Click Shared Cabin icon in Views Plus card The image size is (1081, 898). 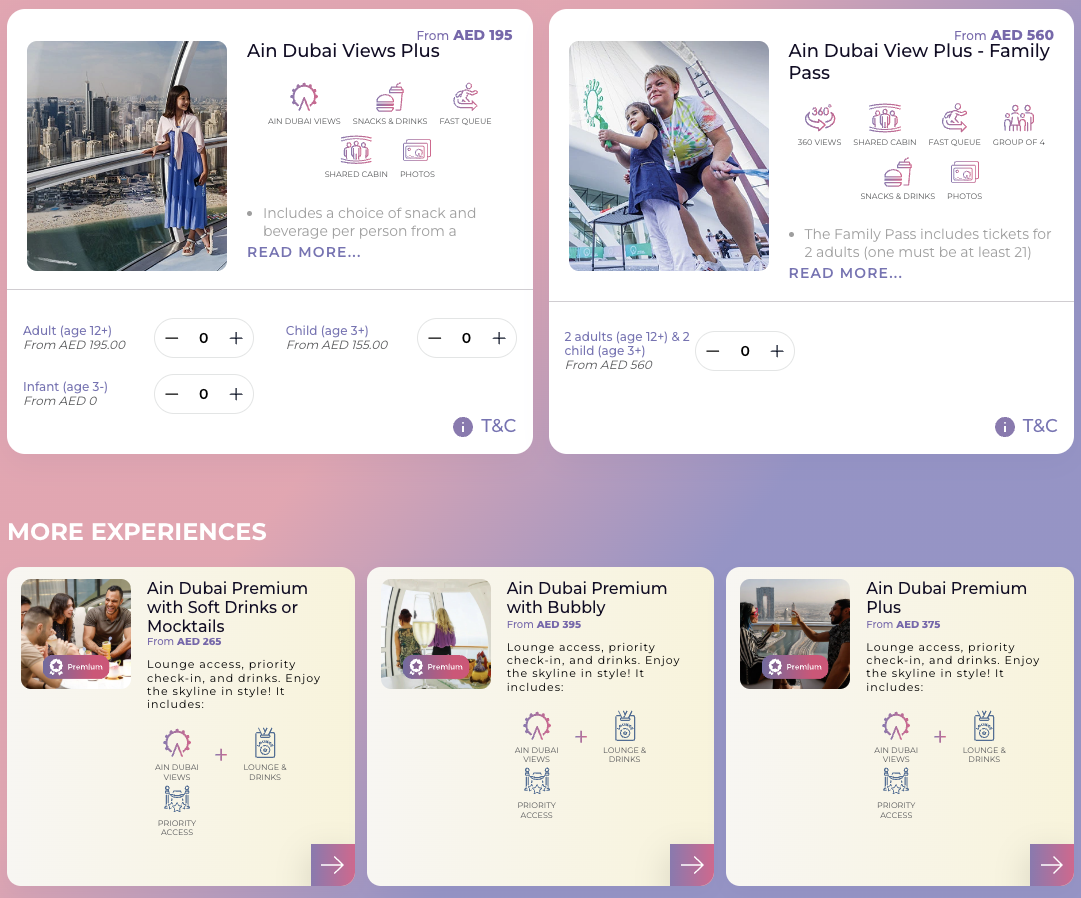click(356, 150)
